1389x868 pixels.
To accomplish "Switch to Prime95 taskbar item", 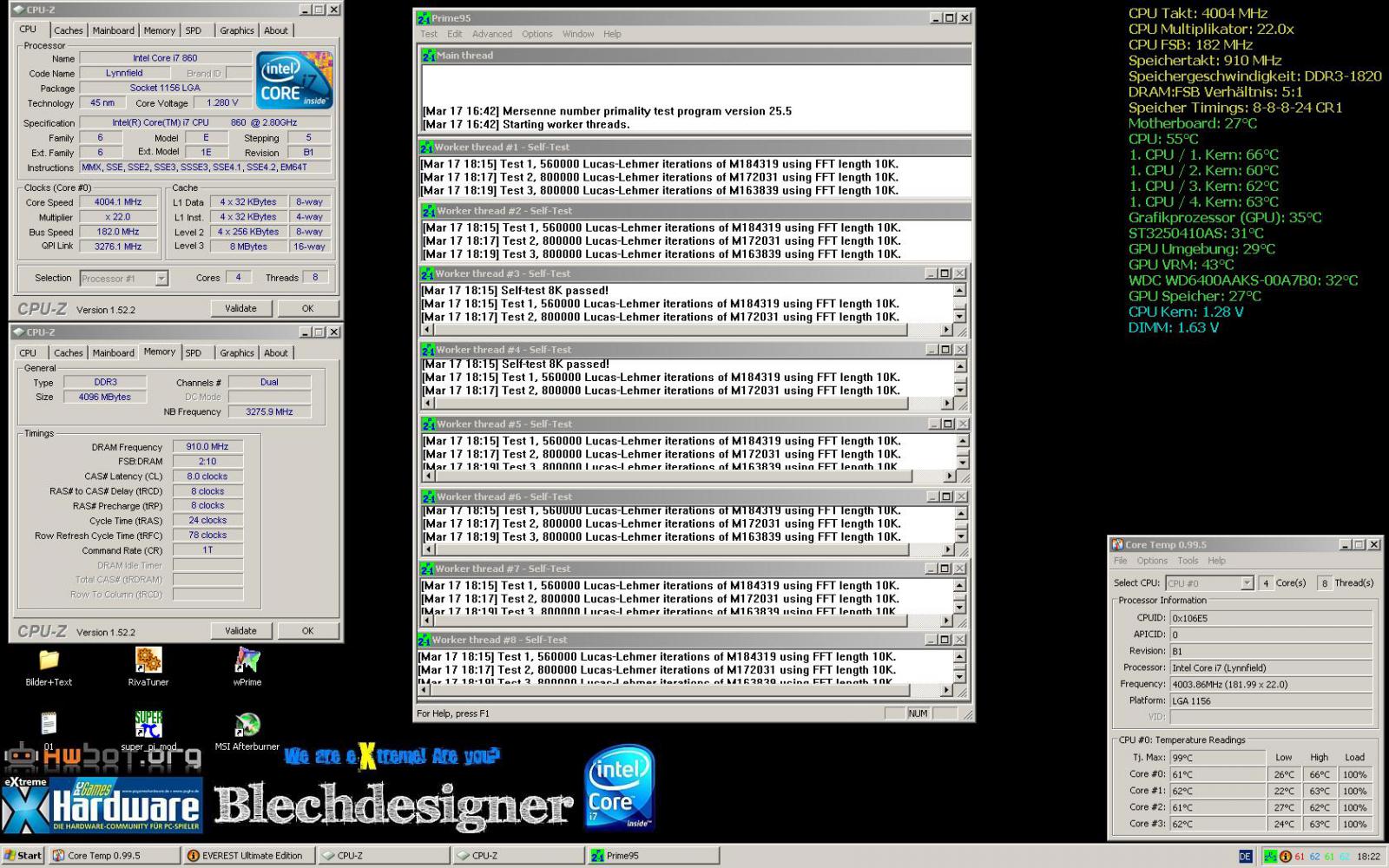I will [653, 856].
